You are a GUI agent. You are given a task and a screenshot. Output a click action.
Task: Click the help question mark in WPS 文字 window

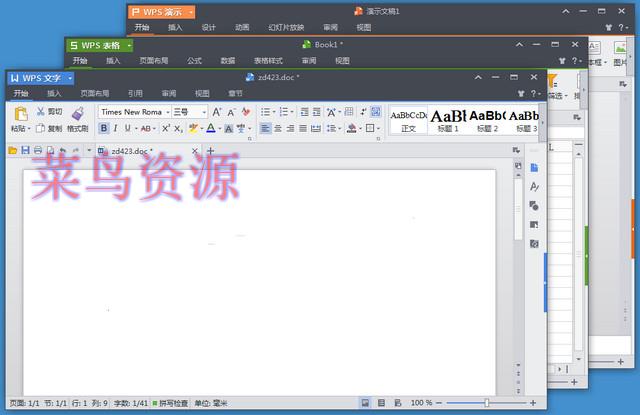(x=533, y=93)
